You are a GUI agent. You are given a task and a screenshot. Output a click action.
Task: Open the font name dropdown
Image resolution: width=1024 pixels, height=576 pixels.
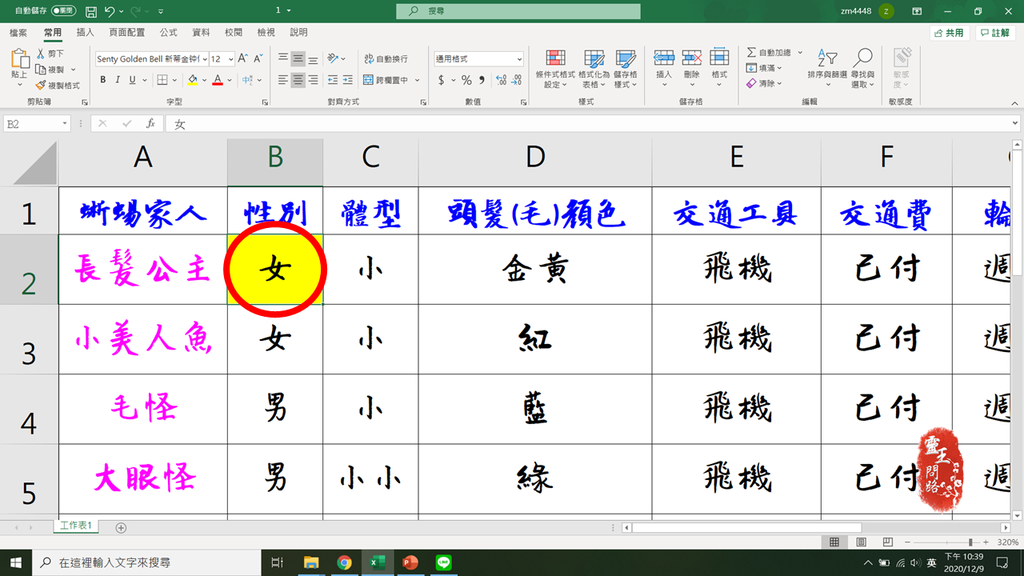tap(204, 59)
